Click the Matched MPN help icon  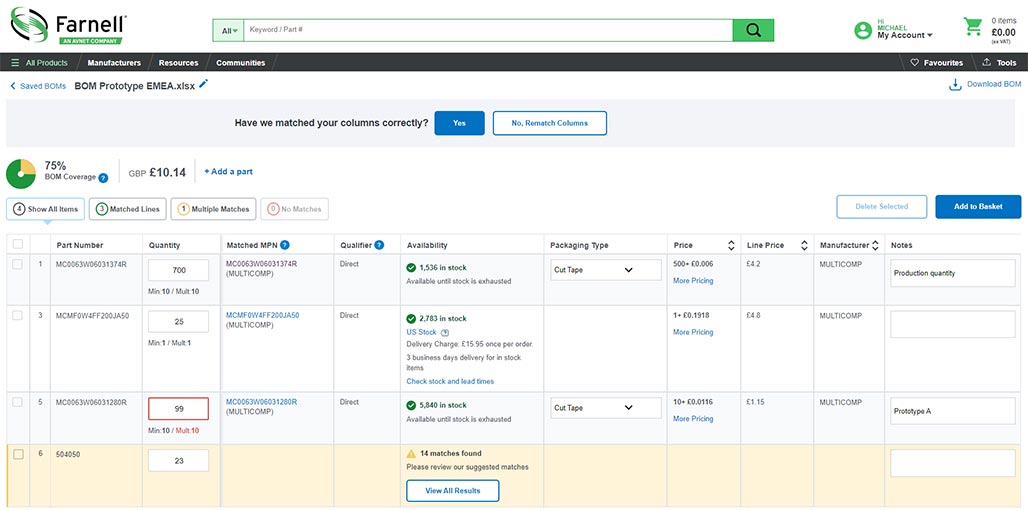coord(285,245)
